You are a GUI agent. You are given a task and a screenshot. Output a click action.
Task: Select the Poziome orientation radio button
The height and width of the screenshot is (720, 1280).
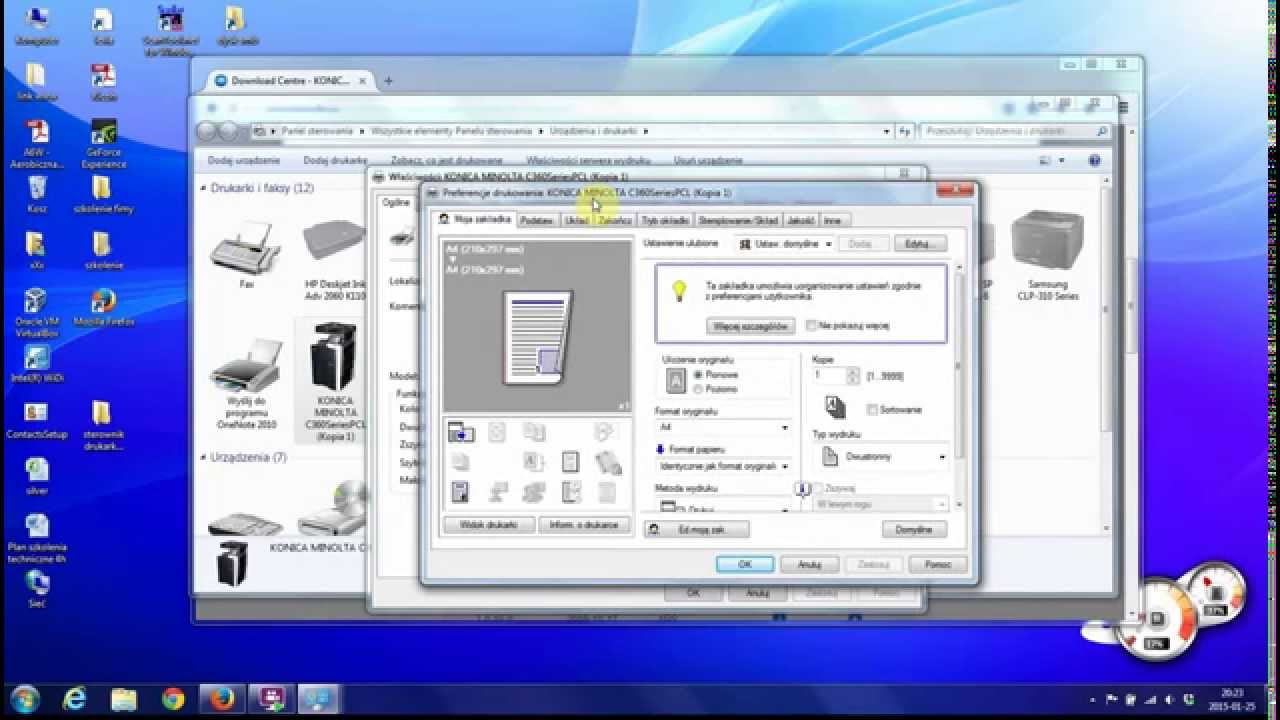pos(698,389)
